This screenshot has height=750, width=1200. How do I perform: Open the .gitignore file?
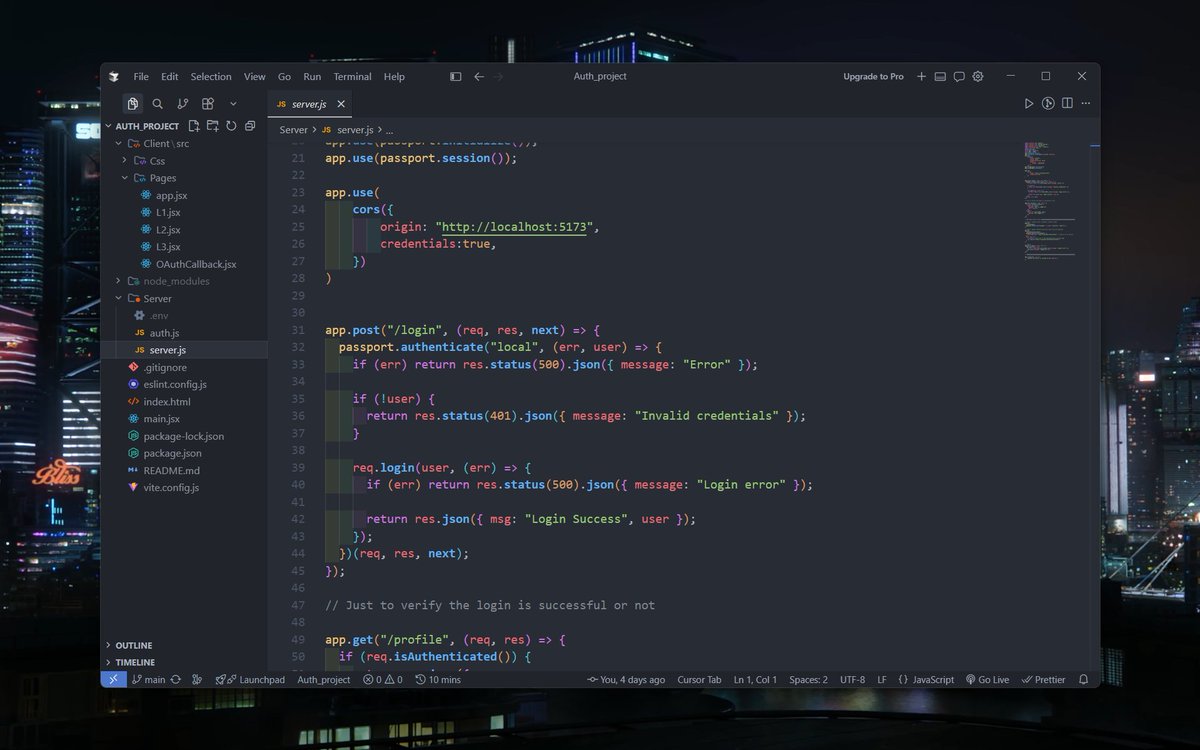[165, 367]
